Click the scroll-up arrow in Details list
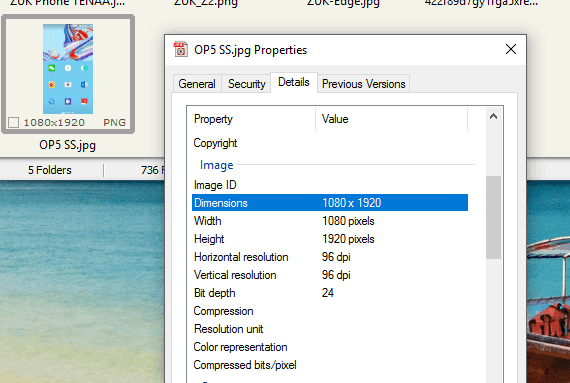 click(493, 117)
